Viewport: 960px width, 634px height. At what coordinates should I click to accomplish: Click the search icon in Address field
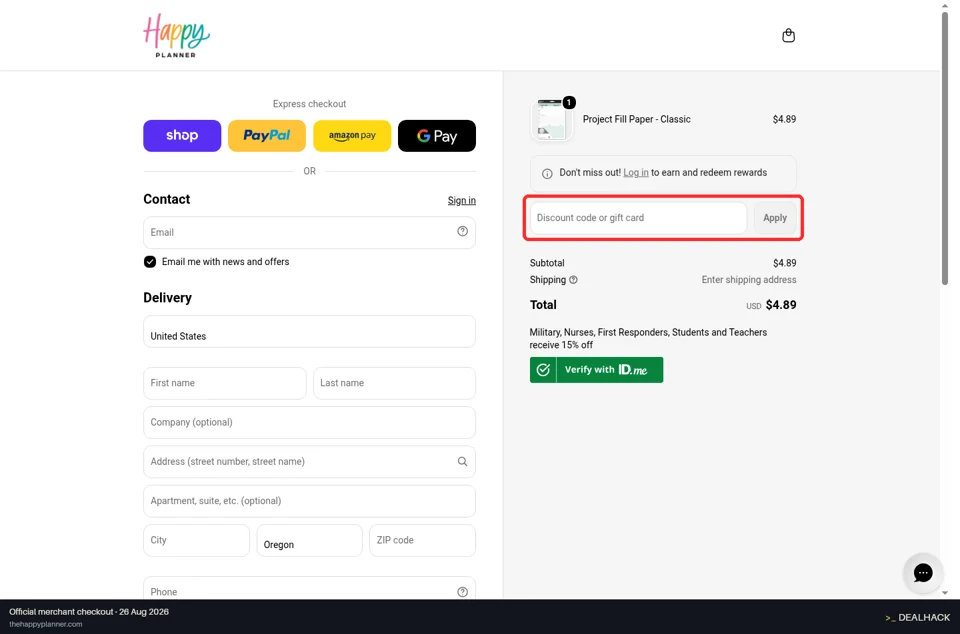(462, 461)
